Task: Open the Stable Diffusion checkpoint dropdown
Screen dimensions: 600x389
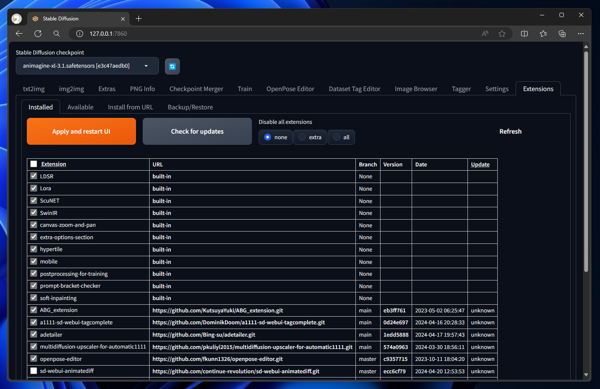Action: (87, 66)
